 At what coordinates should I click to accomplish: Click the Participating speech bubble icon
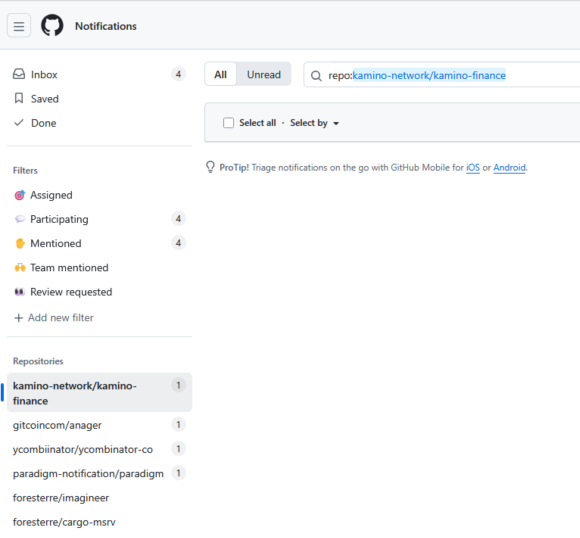tap(20, 219)
